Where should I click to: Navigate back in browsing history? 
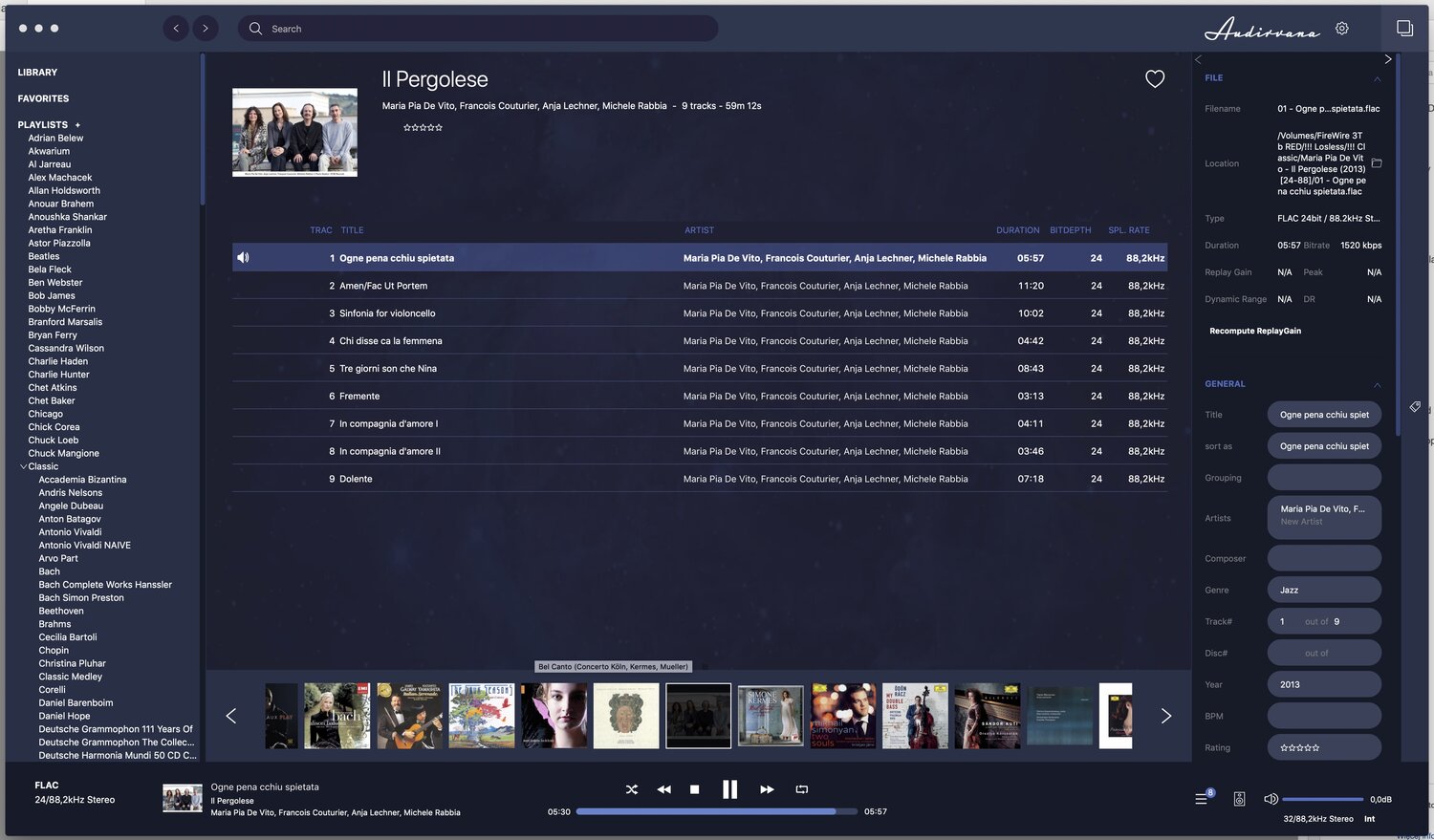point(176,29)
